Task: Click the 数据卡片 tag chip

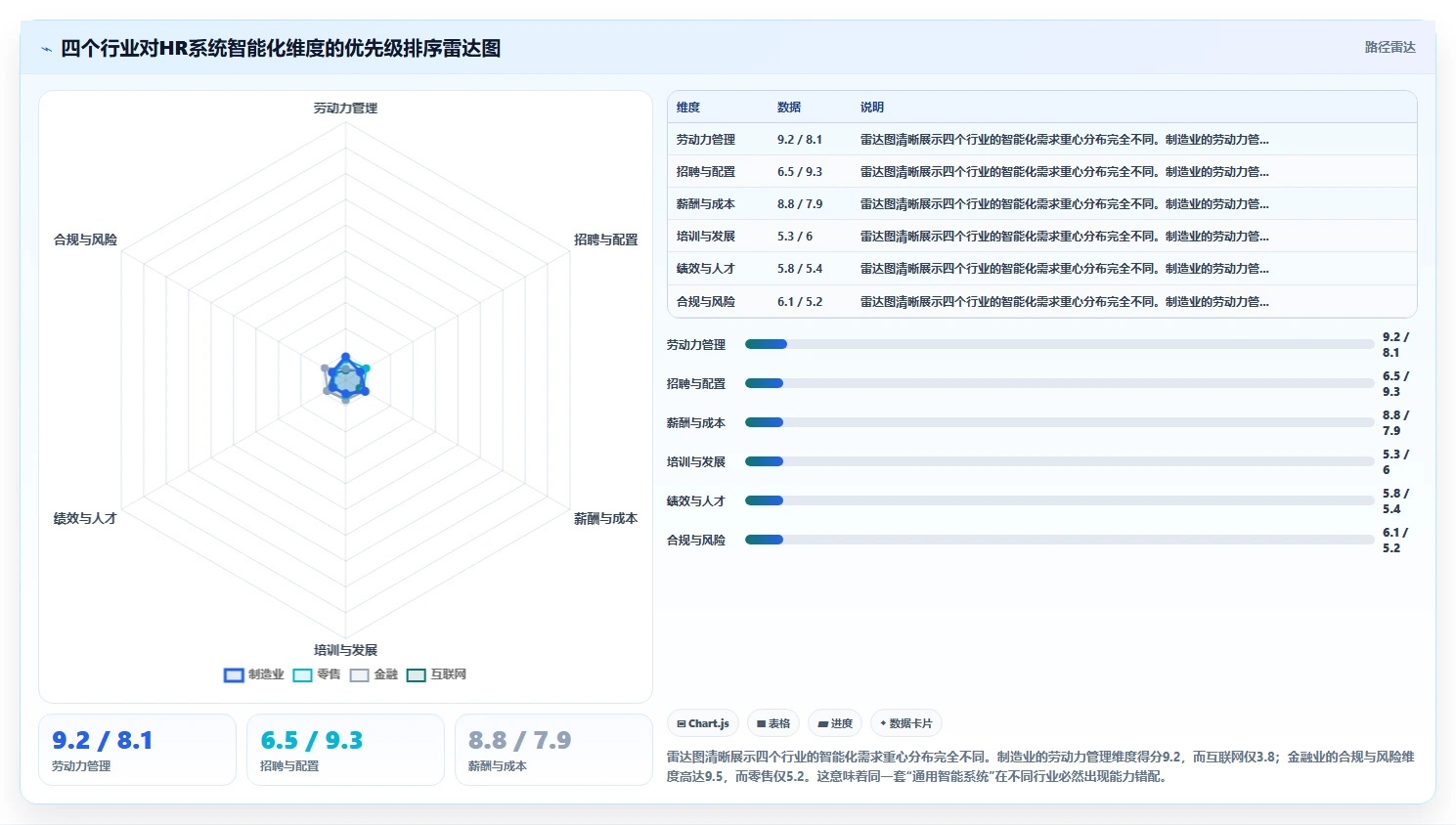Action: coord(906,723)
